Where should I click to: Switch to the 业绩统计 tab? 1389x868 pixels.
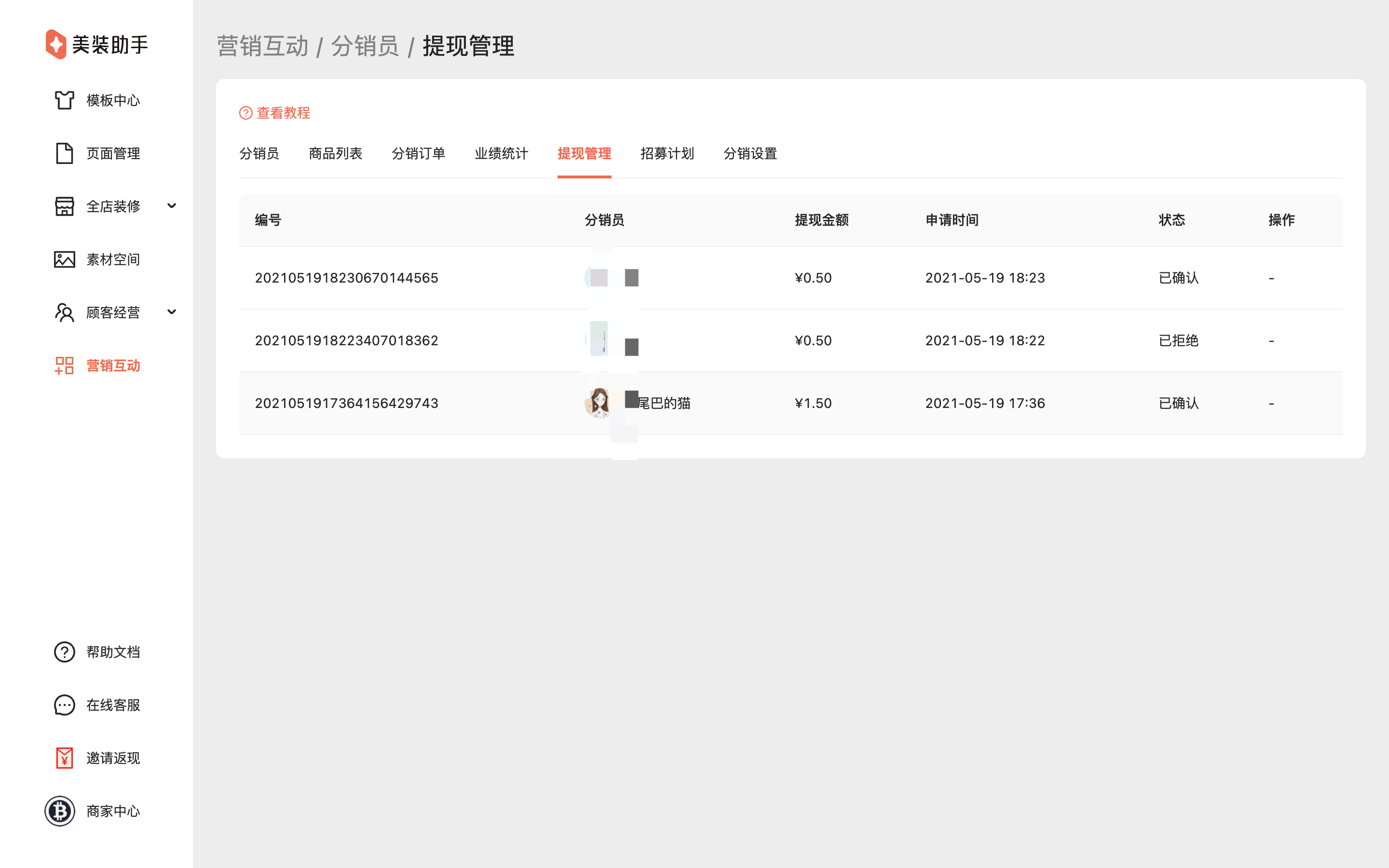click(501, 153)
